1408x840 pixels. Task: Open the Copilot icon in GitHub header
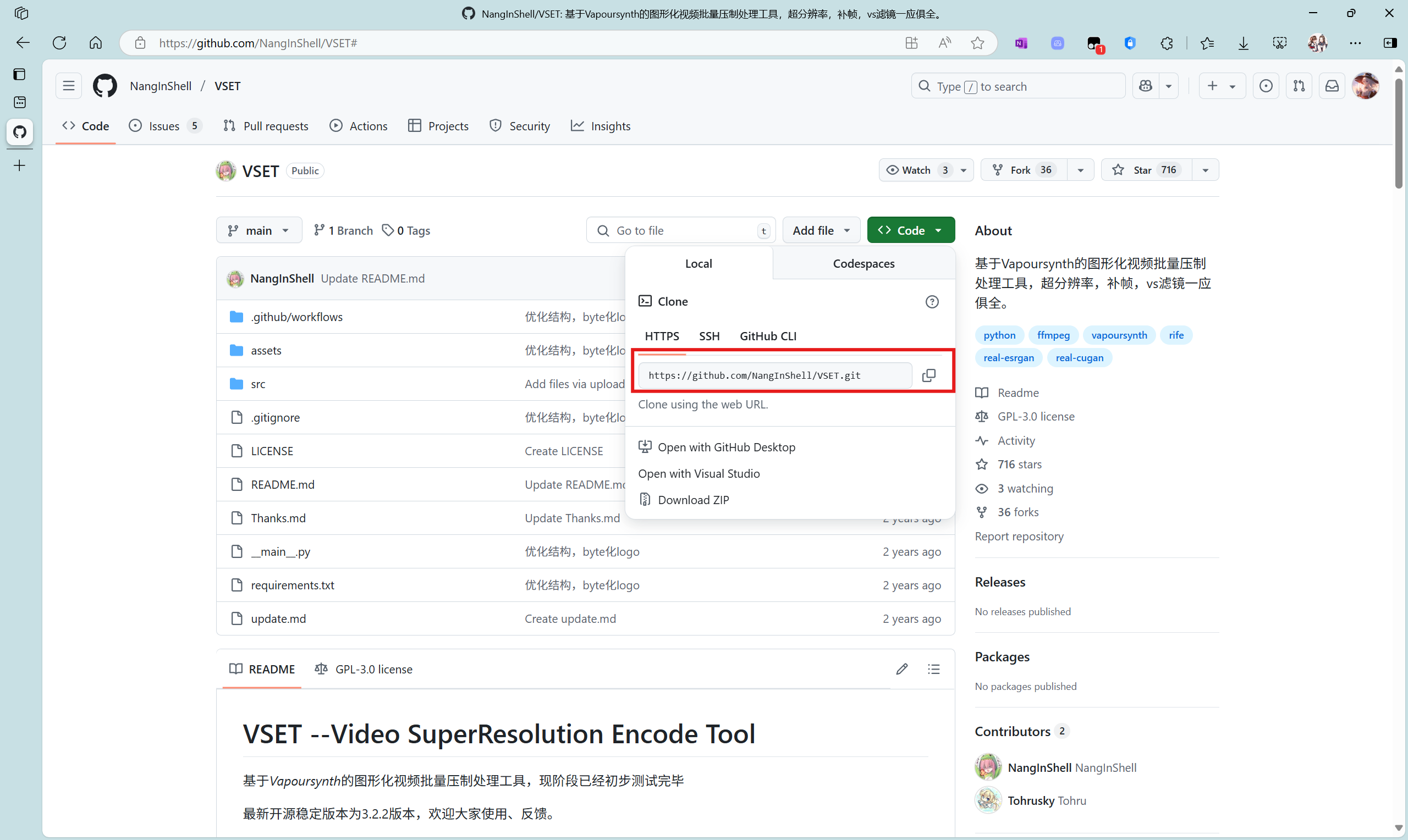click(x=1145, y=86)
